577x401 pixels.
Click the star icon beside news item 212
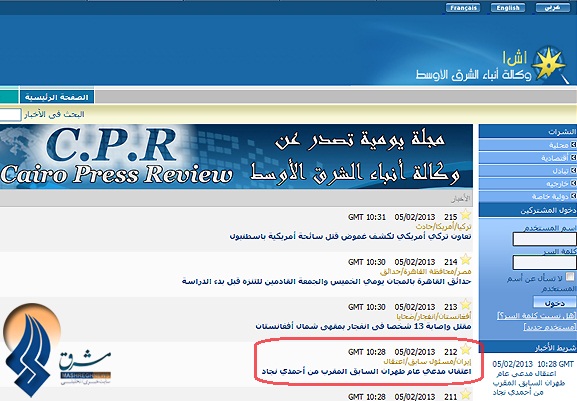click(466, 349)
